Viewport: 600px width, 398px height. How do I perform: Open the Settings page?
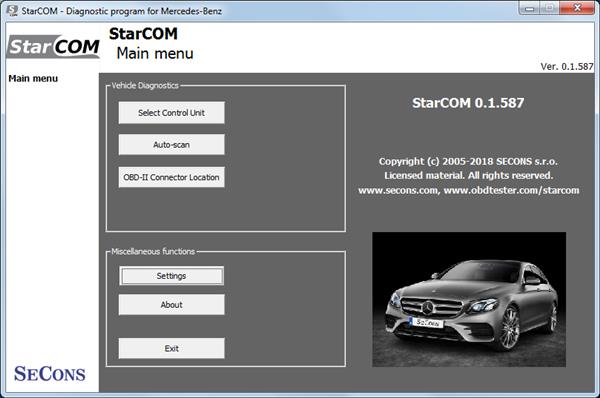pyautogui.click(x=171, y=276)
